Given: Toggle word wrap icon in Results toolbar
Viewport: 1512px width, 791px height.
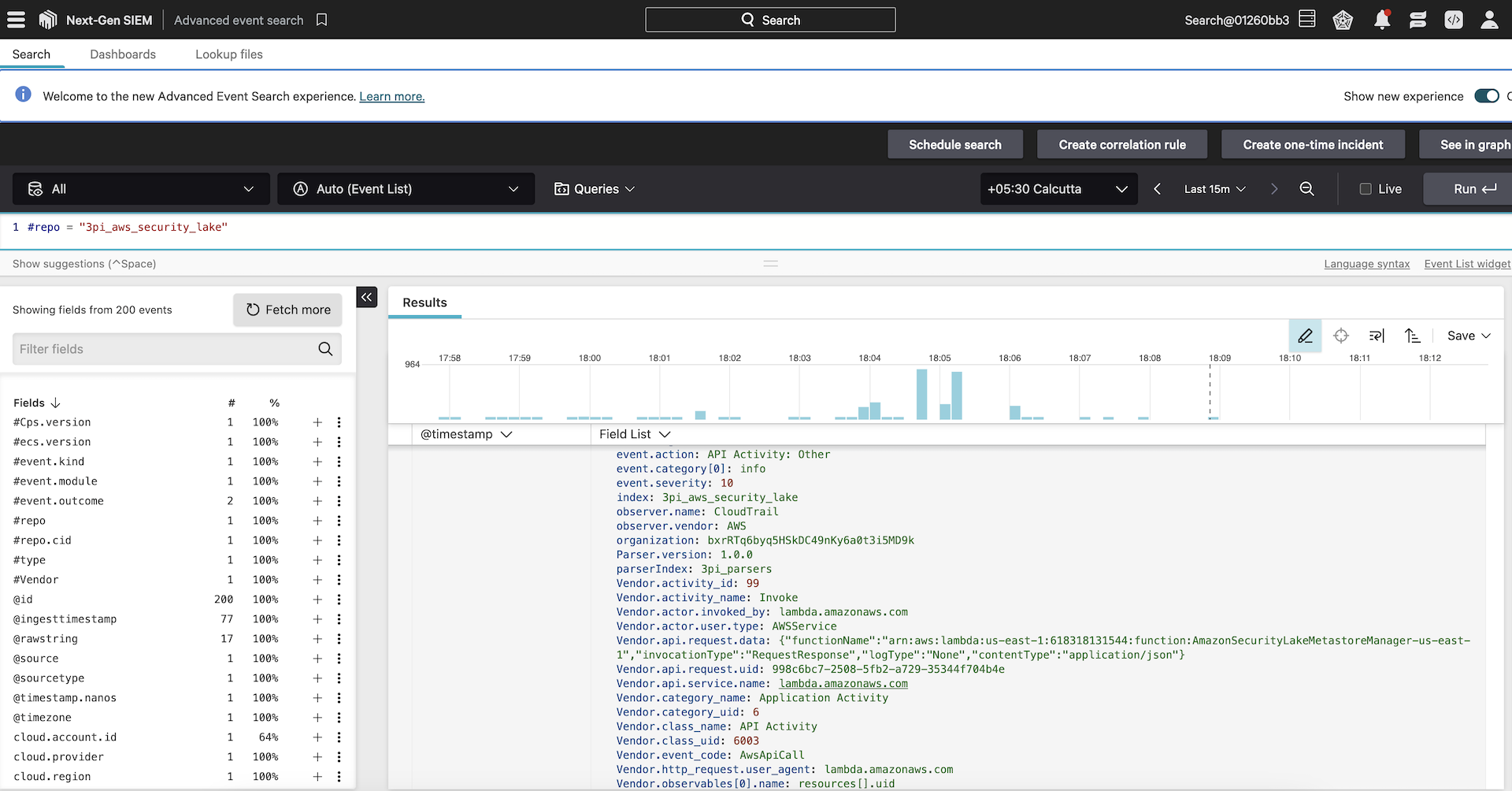Looking at the screenshot, I should [1377, 336].
